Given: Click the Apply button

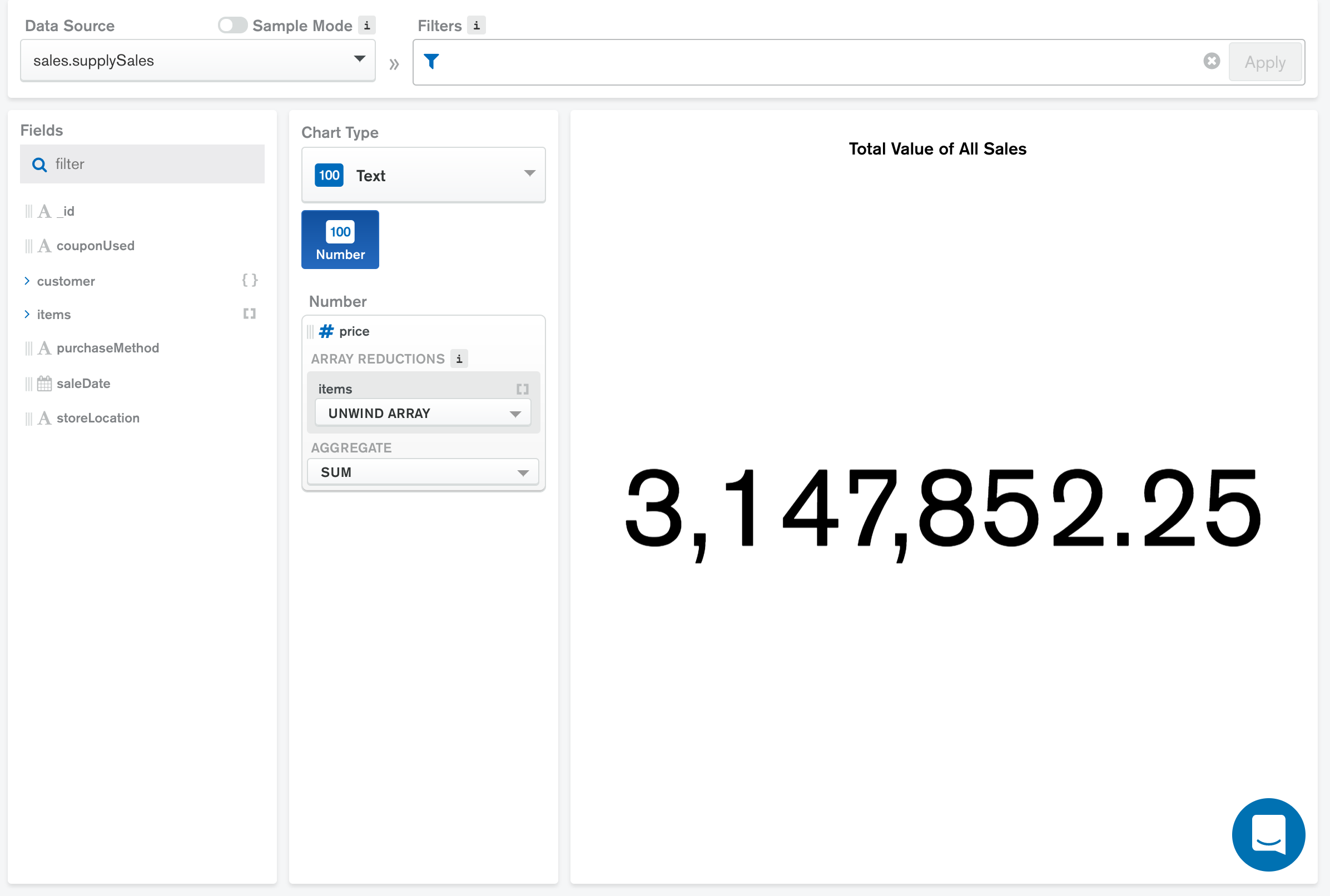Looking at the screenshot, I should pos(1264,62).
